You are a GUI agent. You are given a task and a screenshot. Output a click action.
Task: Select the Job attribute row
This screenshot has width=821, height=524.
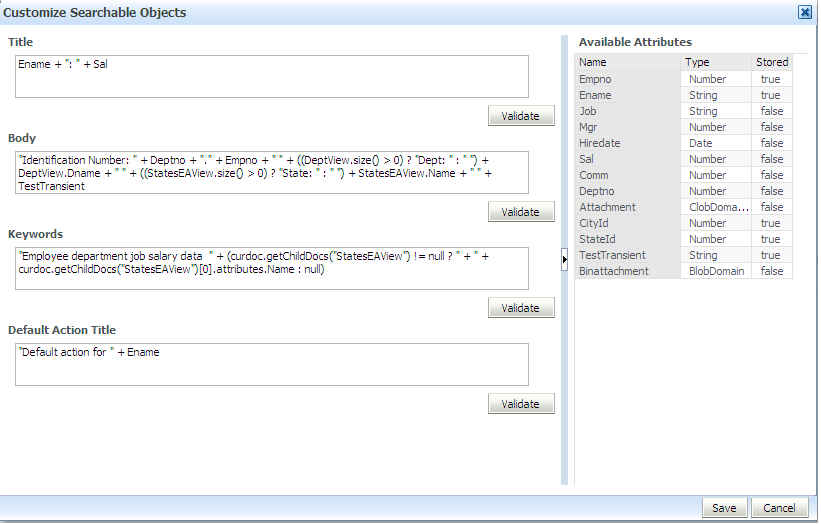pos(683,111)
